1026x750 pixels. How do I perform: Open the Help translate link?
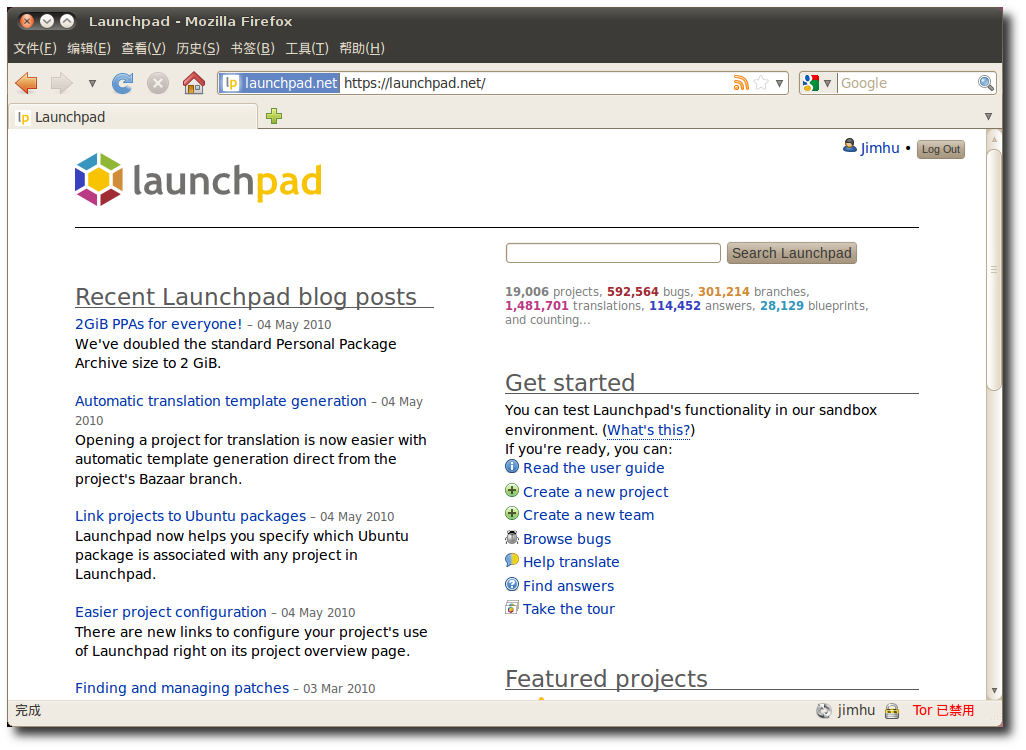[571, 562]
